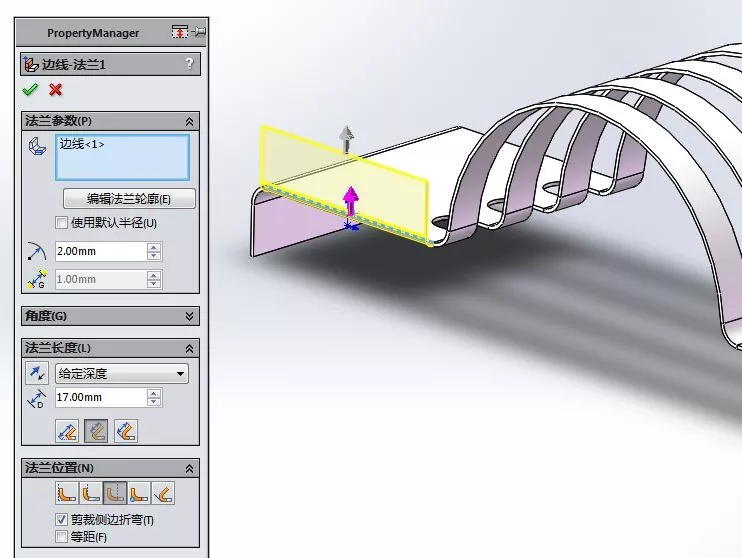
Task: Decrease flange length with down spinner
Action: click(154, 401)
